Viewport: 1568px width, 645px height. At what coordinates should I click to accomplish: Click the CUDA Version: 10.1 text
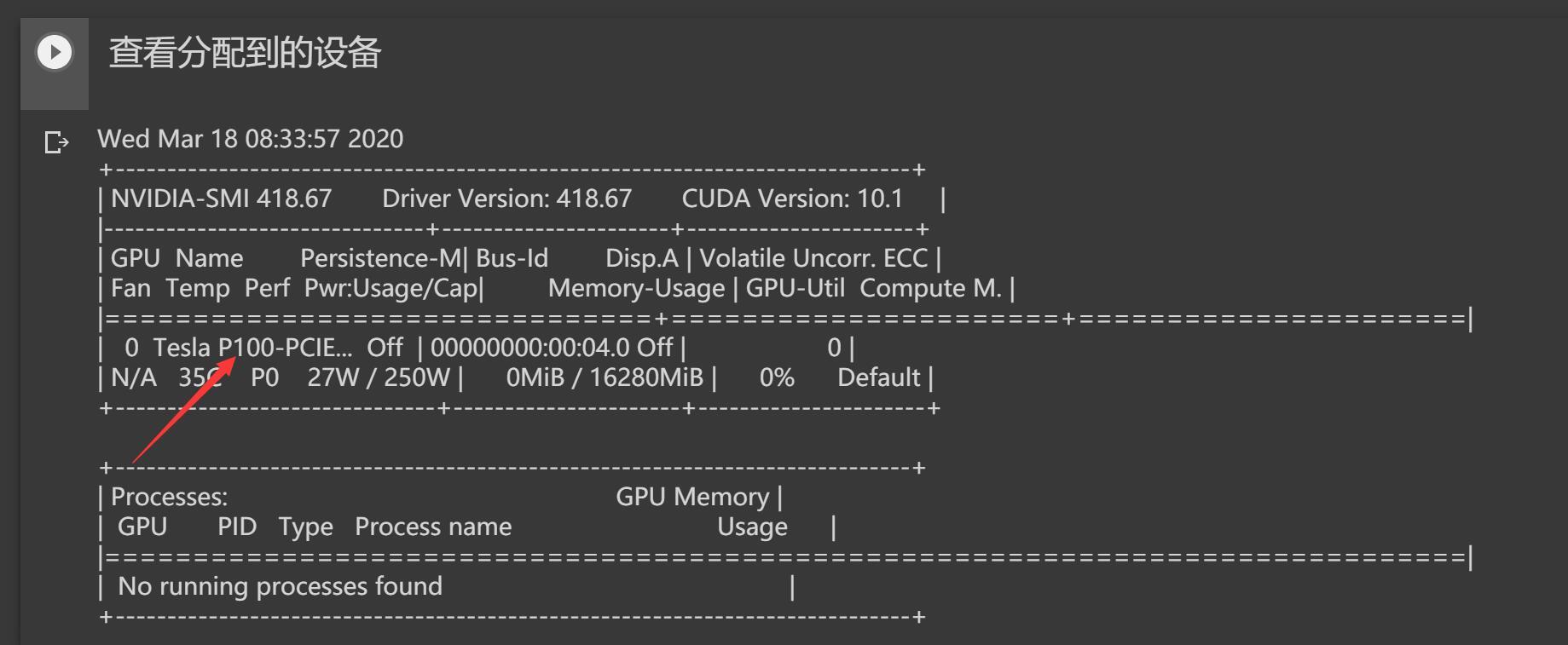[x=792, y=199]
